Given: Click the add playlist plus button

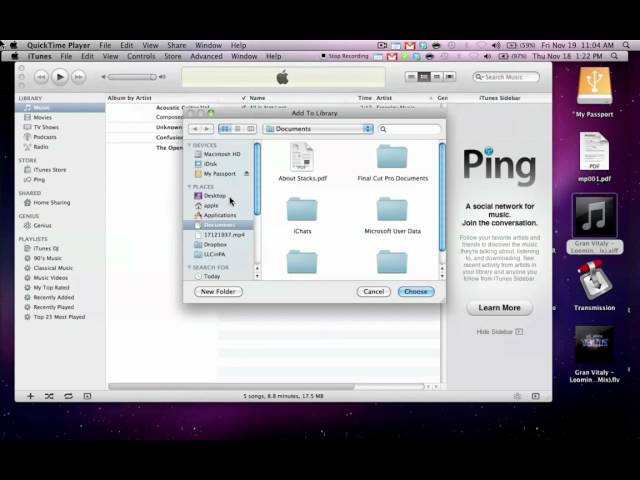Looking at the screenshot, I should coord(30,396).
